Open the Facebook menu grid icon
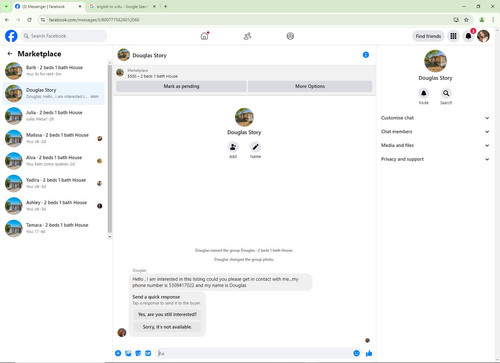This screenshot has height=363, width=500. click(x=453, y=36)
